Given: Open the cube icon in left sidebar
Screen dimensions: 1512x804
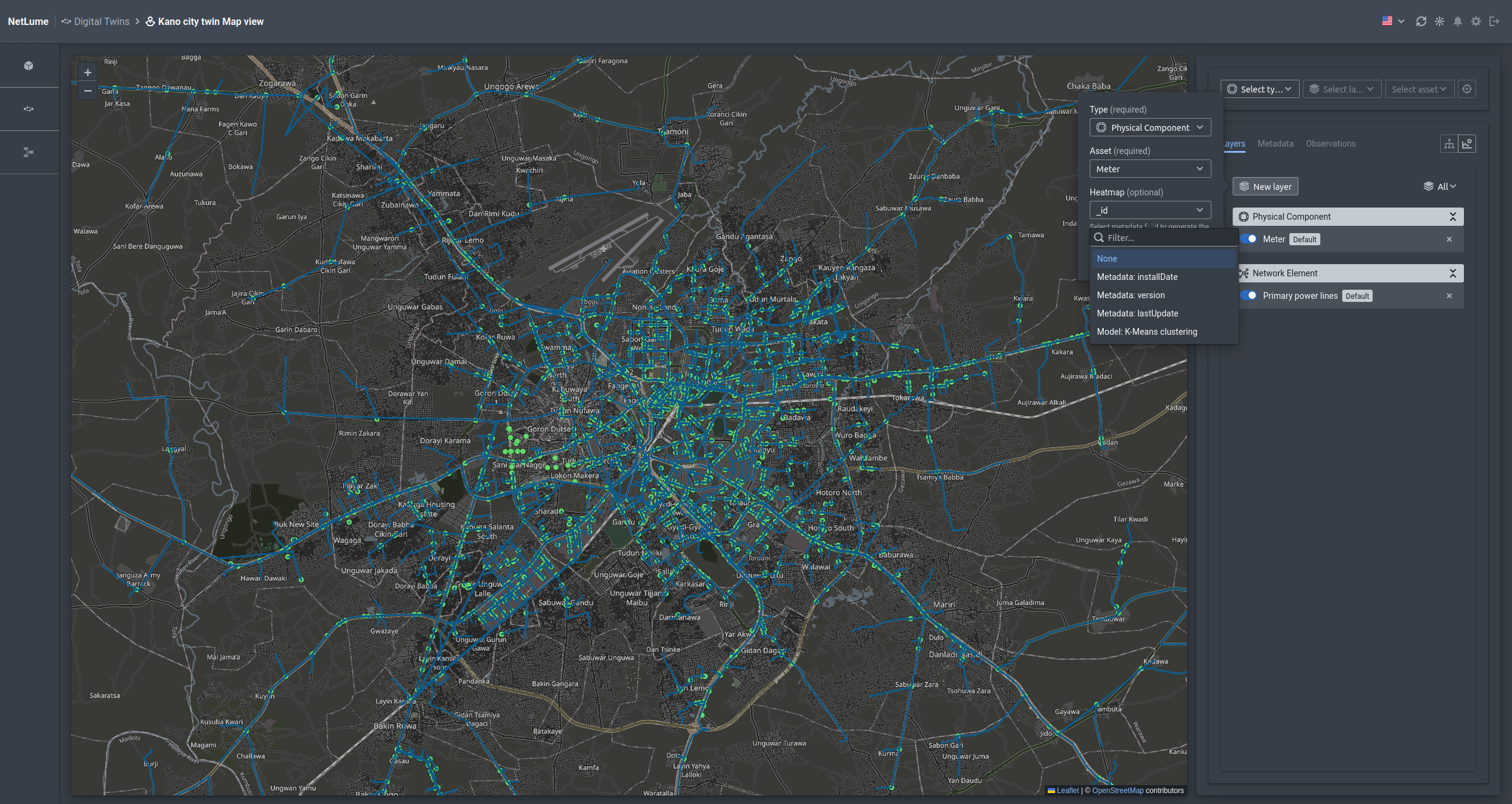Looking at the screenshot, I should pyautogui.click(x=29, y=66).
